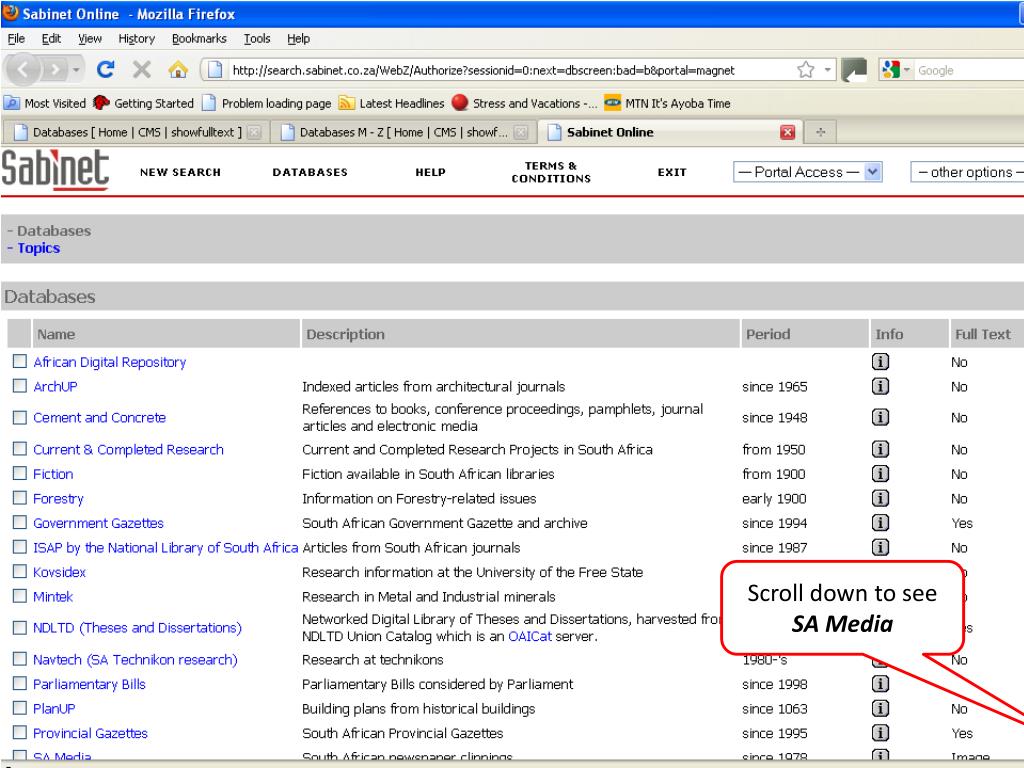This screenshot has width=1024, height=768.
Task: Show info for Cement and Concrete
Action: click(x=880, y=417)
